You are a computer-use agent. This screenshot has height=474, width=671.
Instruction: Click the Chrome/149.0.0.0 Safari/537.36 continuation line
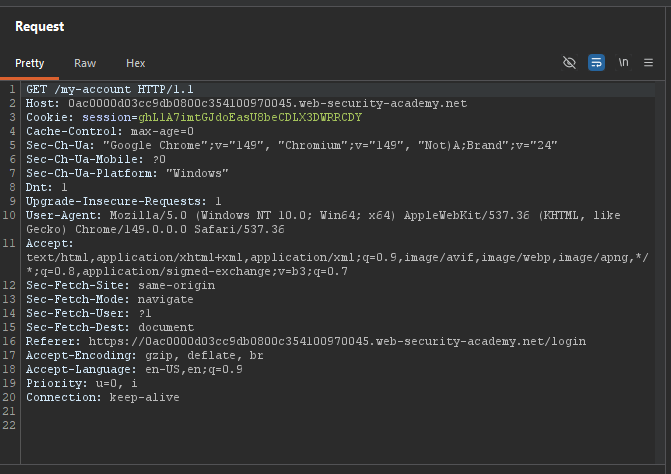pyautogui.click(x=155, y=229)
